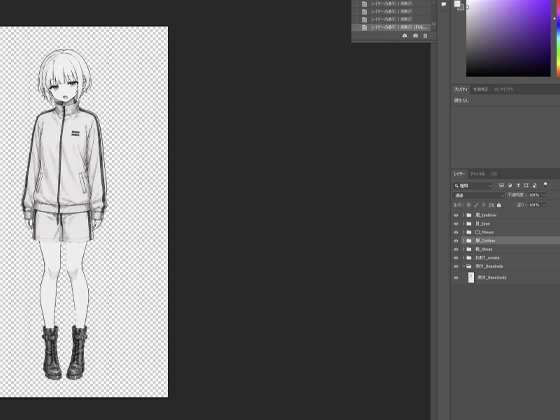Image resolution: width=560 pixels, height=420 pixels.
Task: Switch to the 色調補正 (Adjustments) tab
Action: point(481,89)
